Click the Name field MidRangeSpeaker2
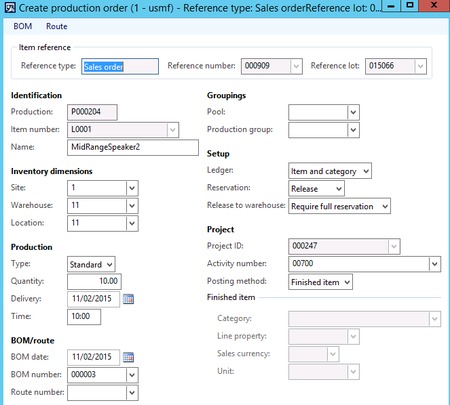The height and width of the screenshot is (405, 450). [x=133, y=147]
